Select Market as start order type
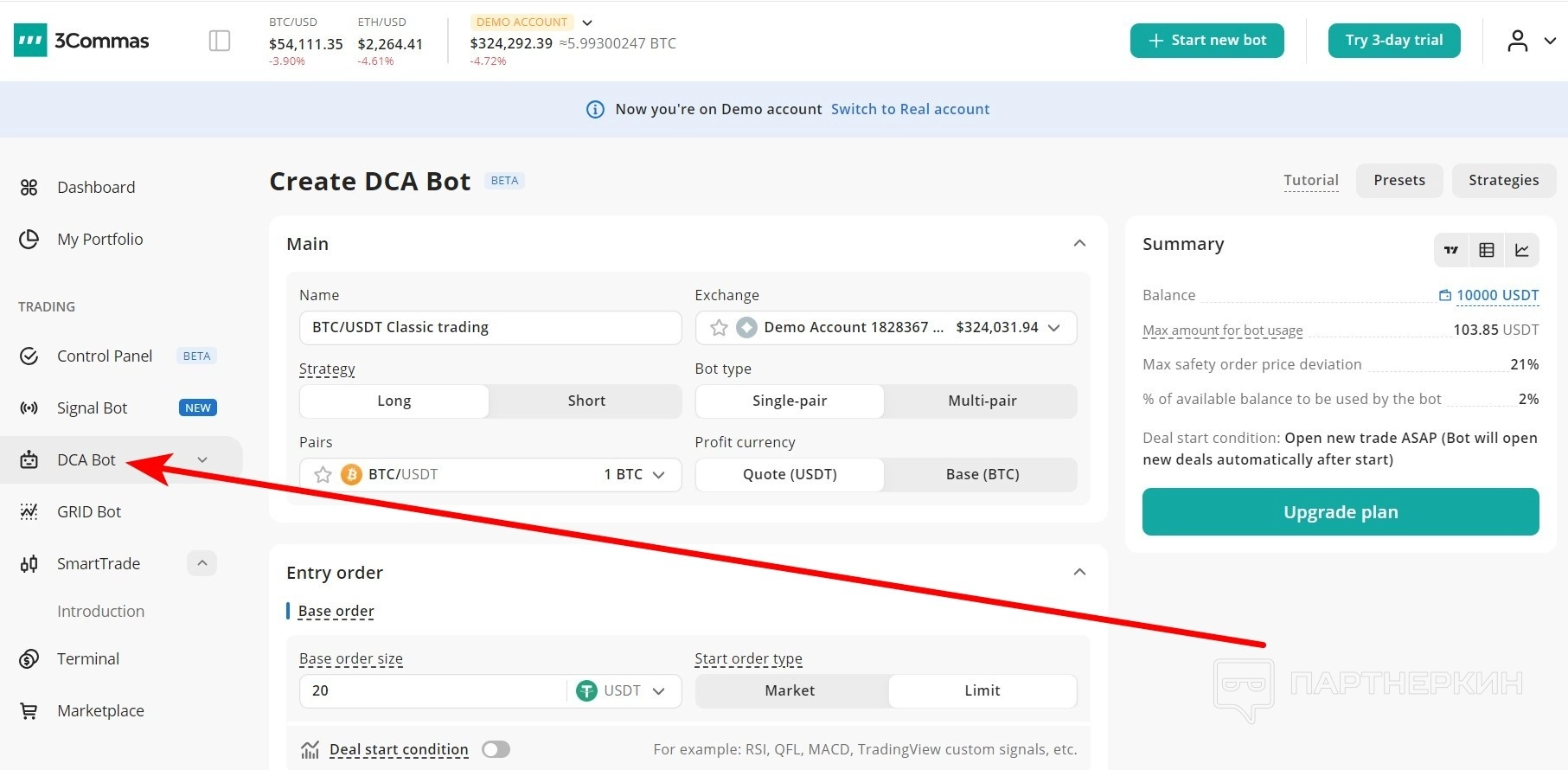1568x770 pixels. click(x=790, y=690)
